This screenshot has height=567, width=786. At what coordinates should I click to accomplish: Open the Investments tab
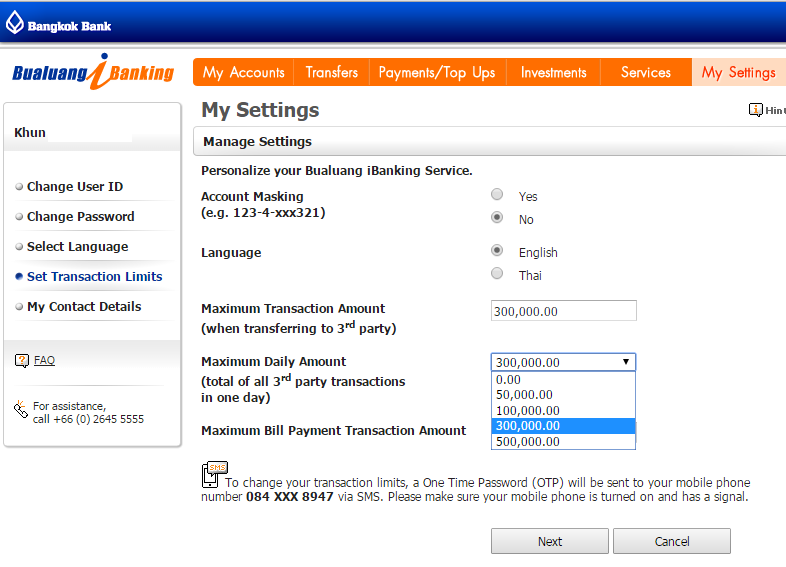pyautogui.click(x=553, y=72)
